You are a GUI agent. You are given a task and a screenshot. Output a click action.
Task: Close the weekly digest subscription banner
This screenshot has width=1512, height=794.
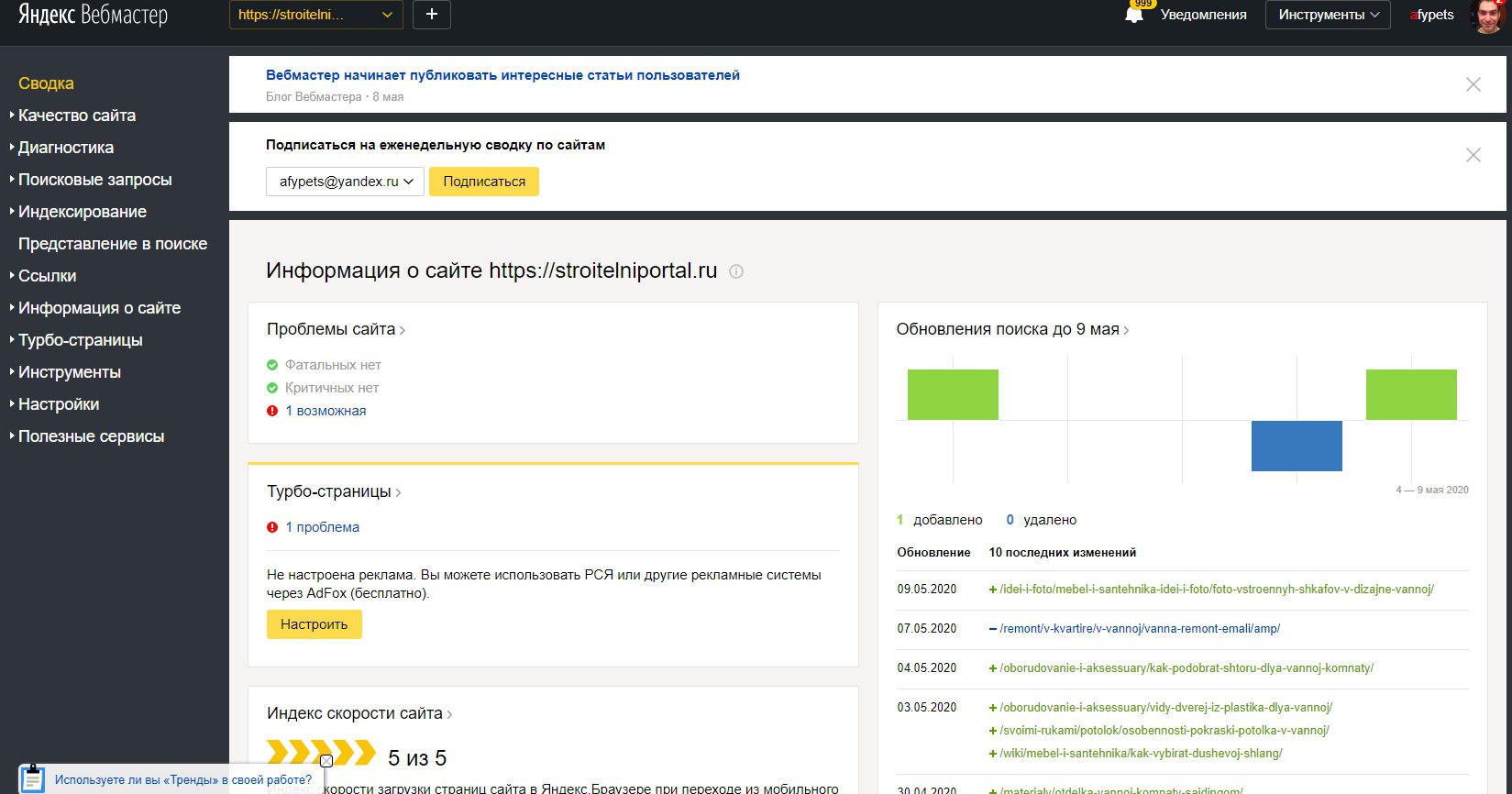coord(1473,155)
